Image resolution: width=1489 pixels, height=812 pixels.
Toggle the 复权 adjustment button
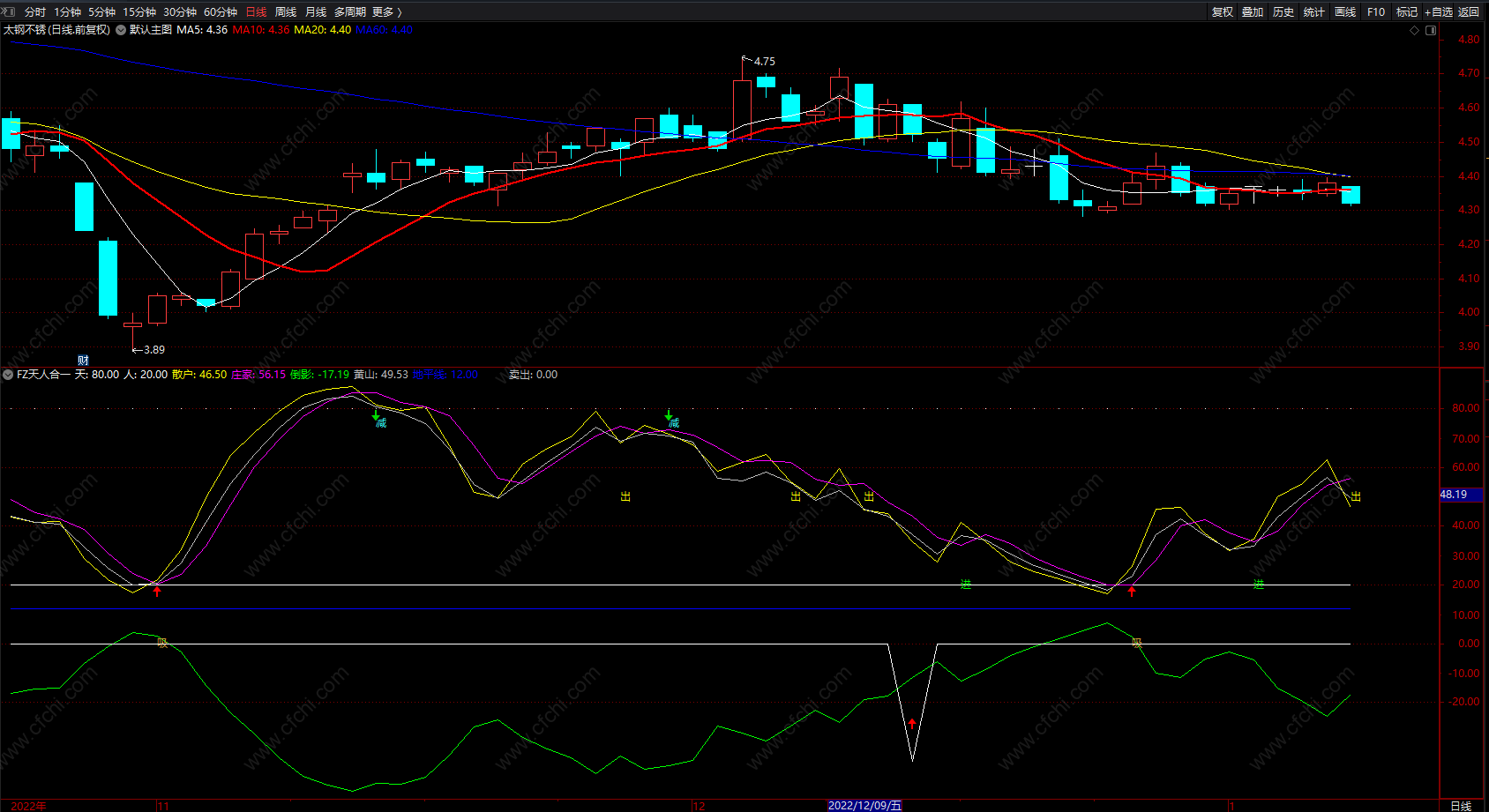point(1223,11)
